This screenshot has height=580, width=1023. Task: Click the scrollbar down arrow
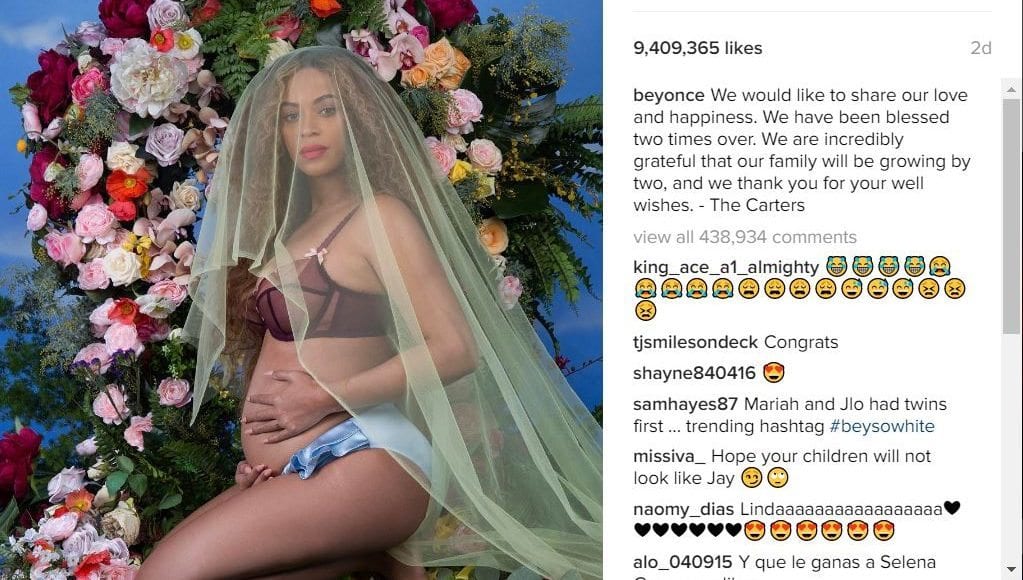pyautogui.click(x=1011, y=569)
